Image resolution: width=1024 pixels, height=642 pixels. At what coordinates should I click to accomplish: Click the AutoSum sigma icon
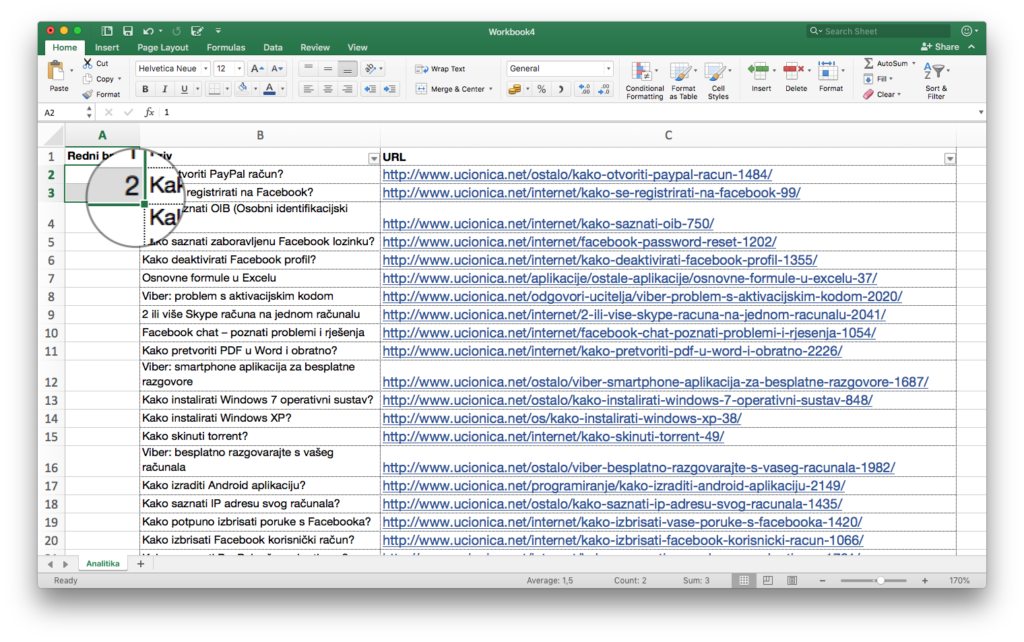point(869,63)
